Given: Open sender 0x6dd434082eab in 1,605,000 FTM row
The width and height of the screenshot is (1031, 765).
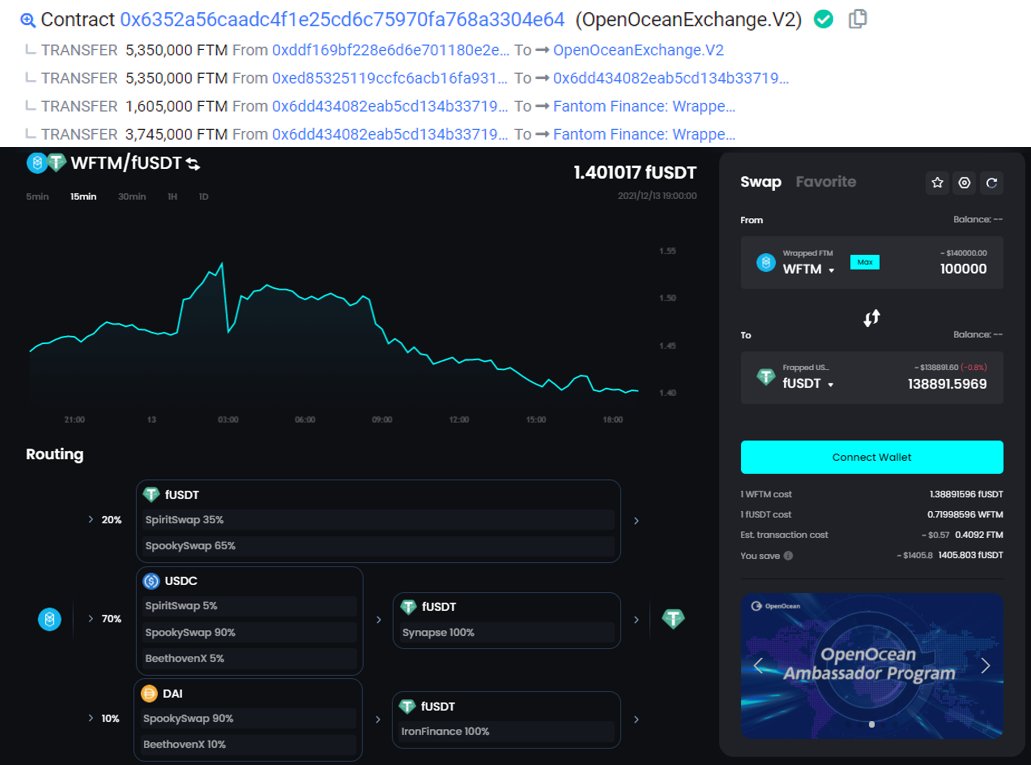Looking at the screenshot, I should pos(390,107).
